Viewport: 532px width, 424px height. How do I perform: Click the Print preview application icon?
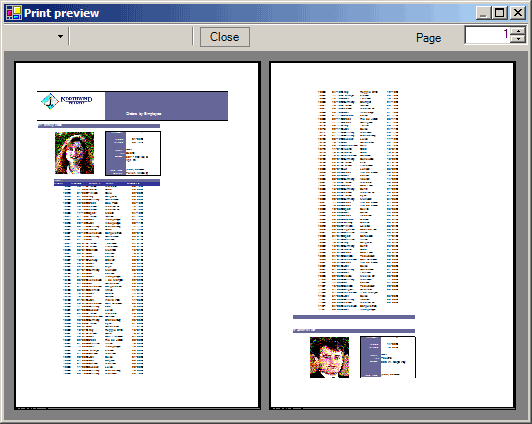[14, 13]
